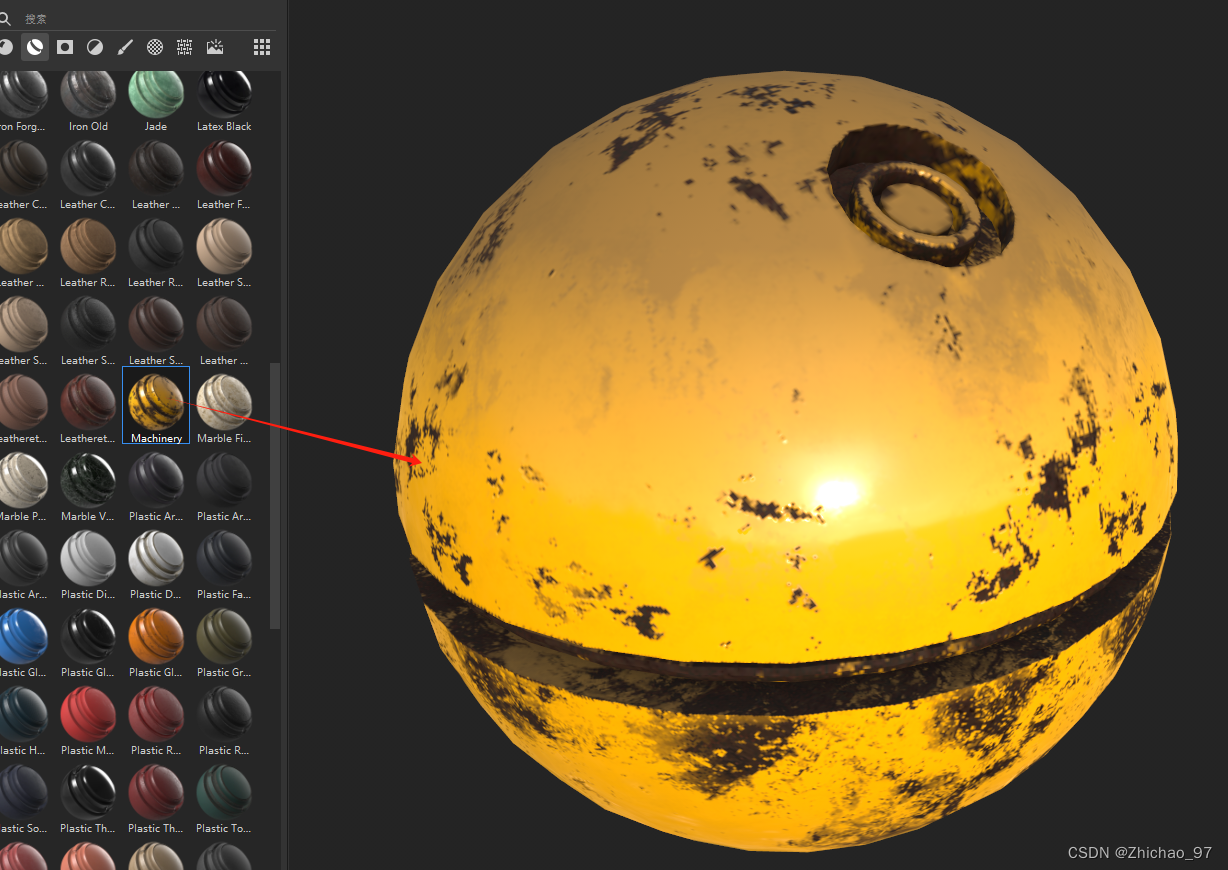
Task: Choose the Plastic Fa... material
Action: coord(224,566)
